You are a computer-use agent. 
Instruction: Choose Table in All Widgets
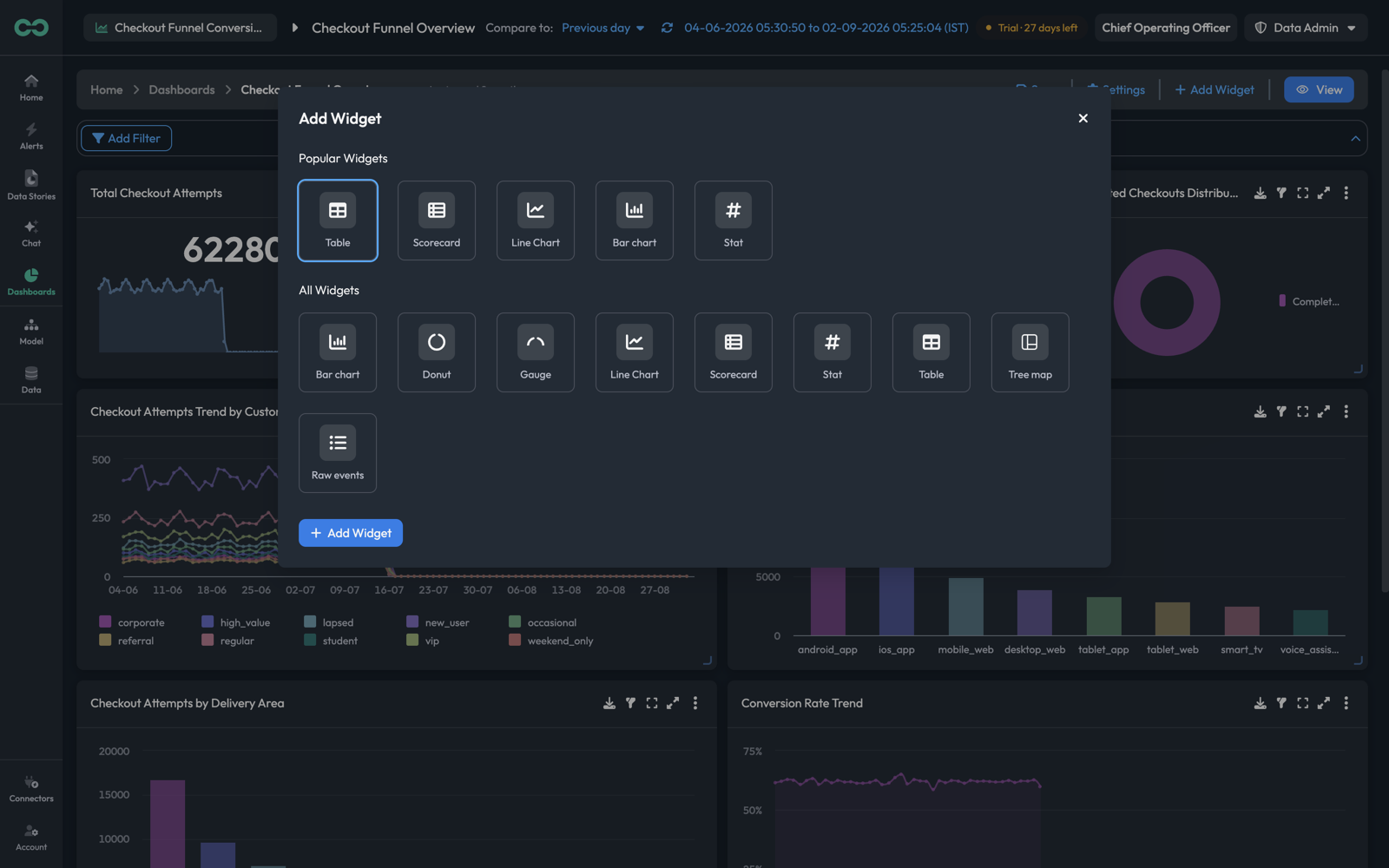[931, 352]
